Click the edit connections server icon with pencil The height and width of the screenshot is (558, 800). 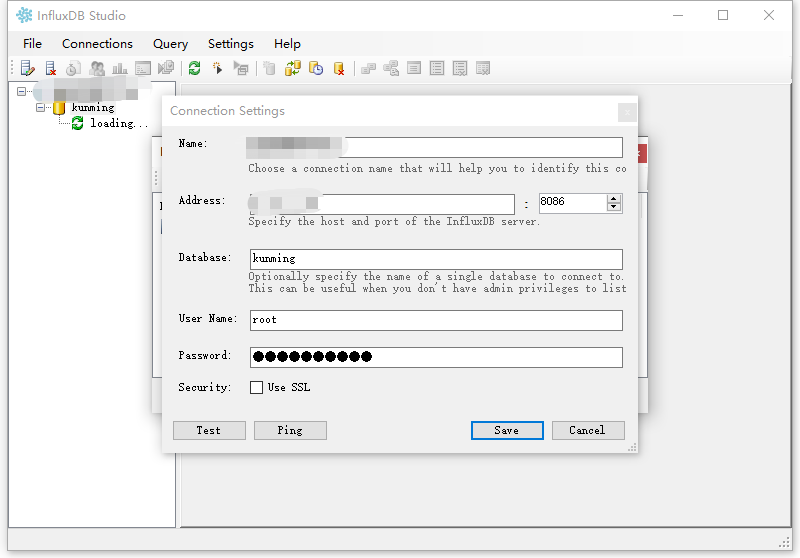point(28,68)
